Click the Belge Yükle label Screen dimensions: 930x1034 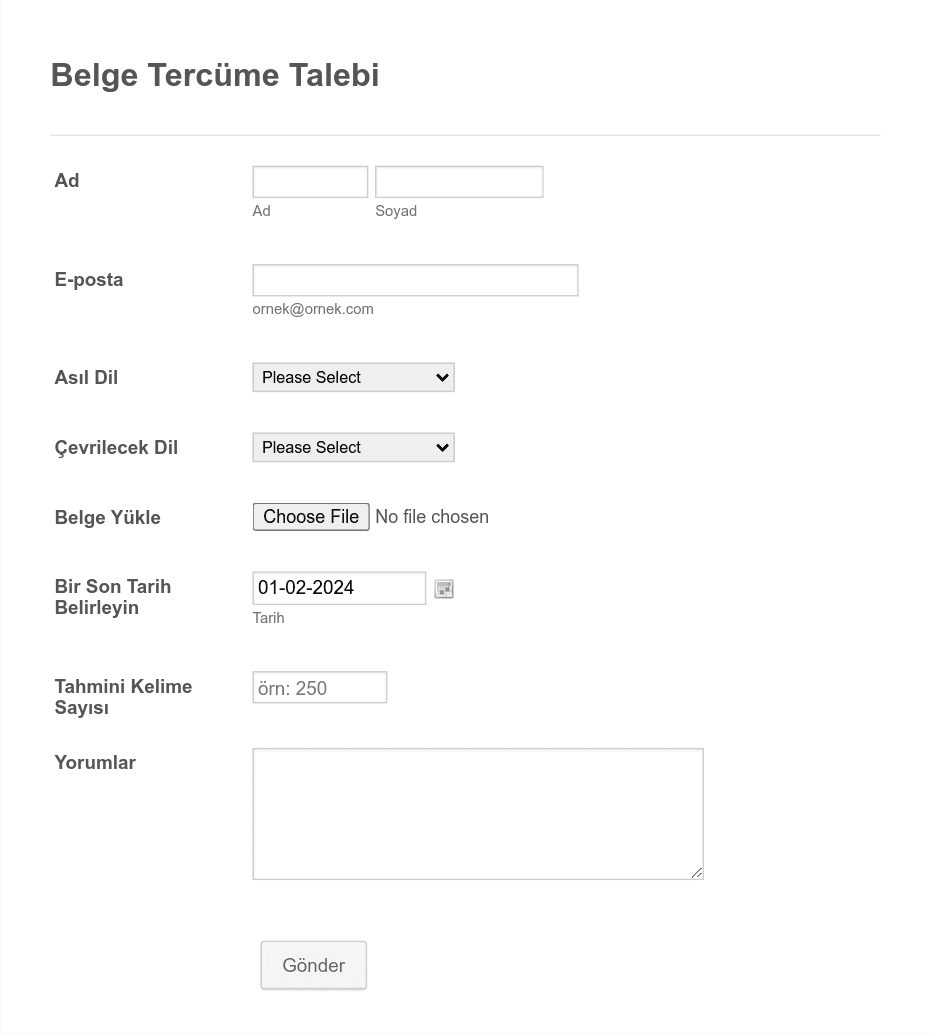pyautogui.click(x=108, y=518)
